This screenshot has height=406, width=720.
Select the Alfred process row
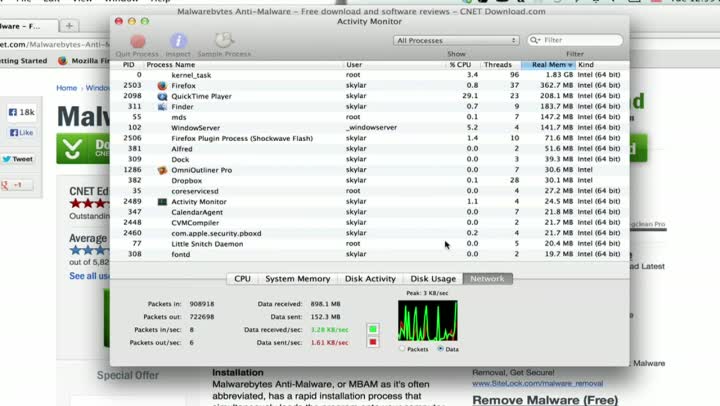(370, 149)
